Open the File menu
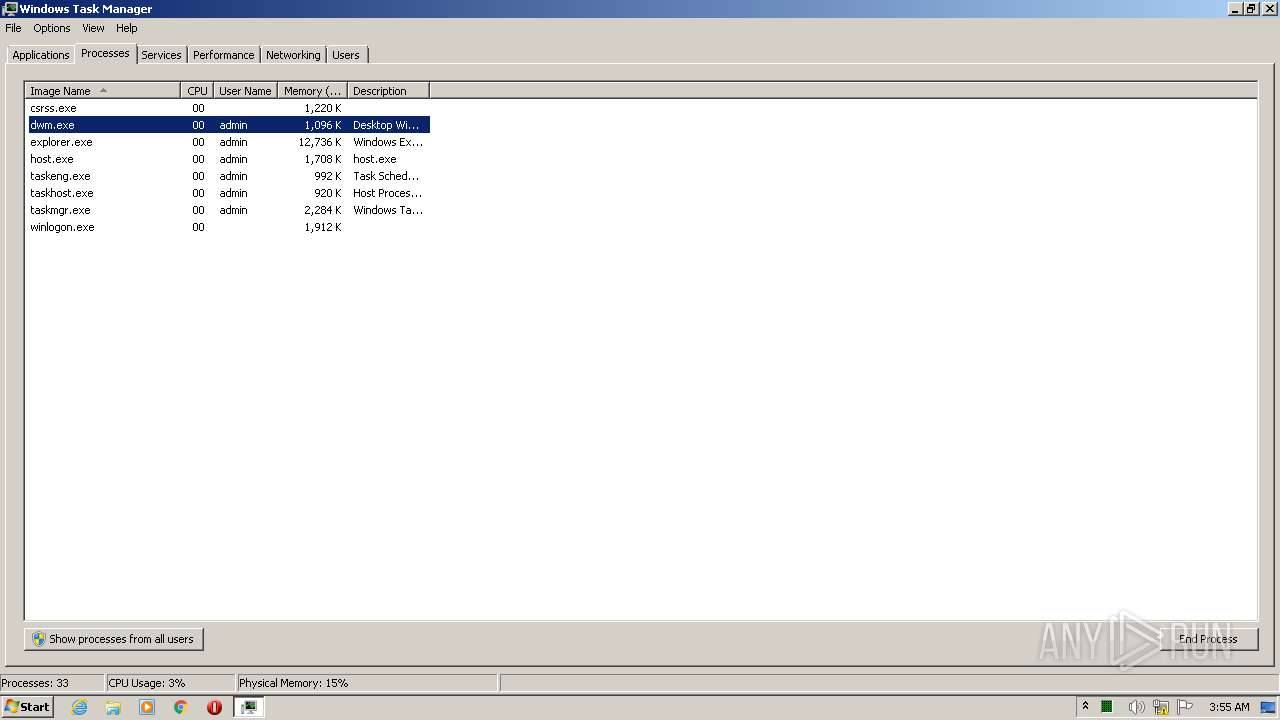The image size is (1280, 720). [13, 28]
